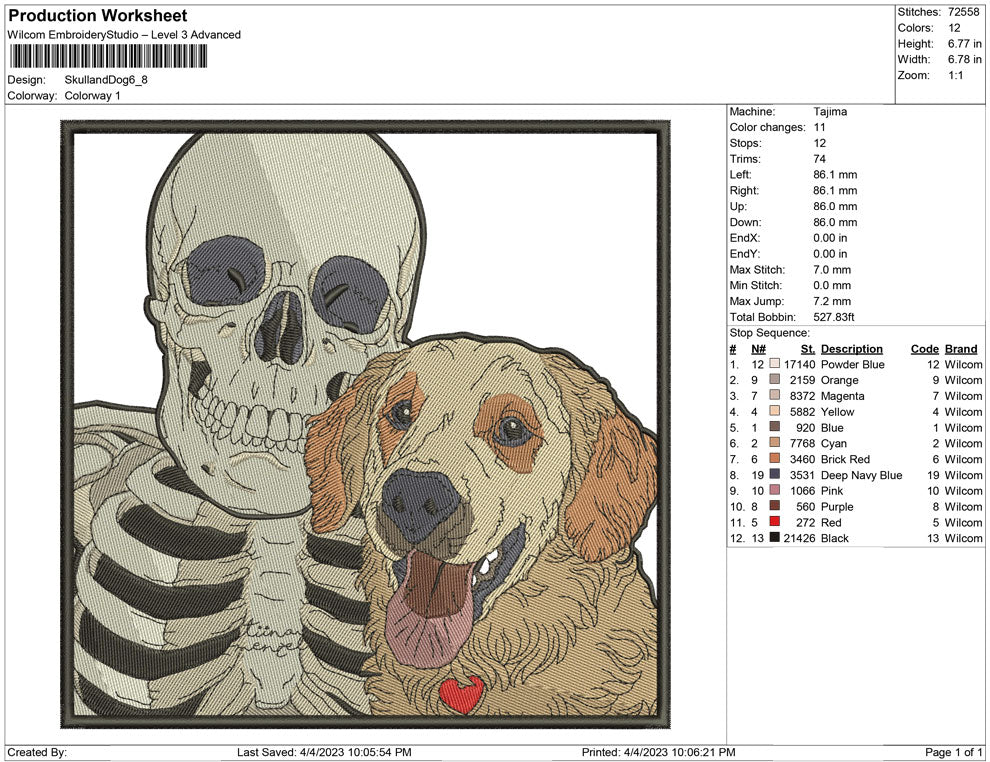Click the Production Worksheet title

click(x=97, y=16)
